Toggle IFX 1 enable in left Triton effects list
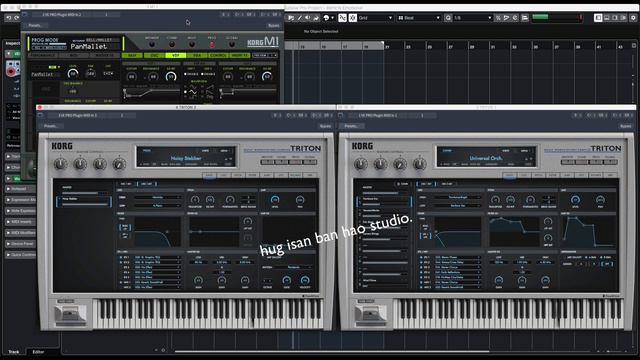Viewport: 640px width, 360px height. pyautogui.click(x=121, y=258)
